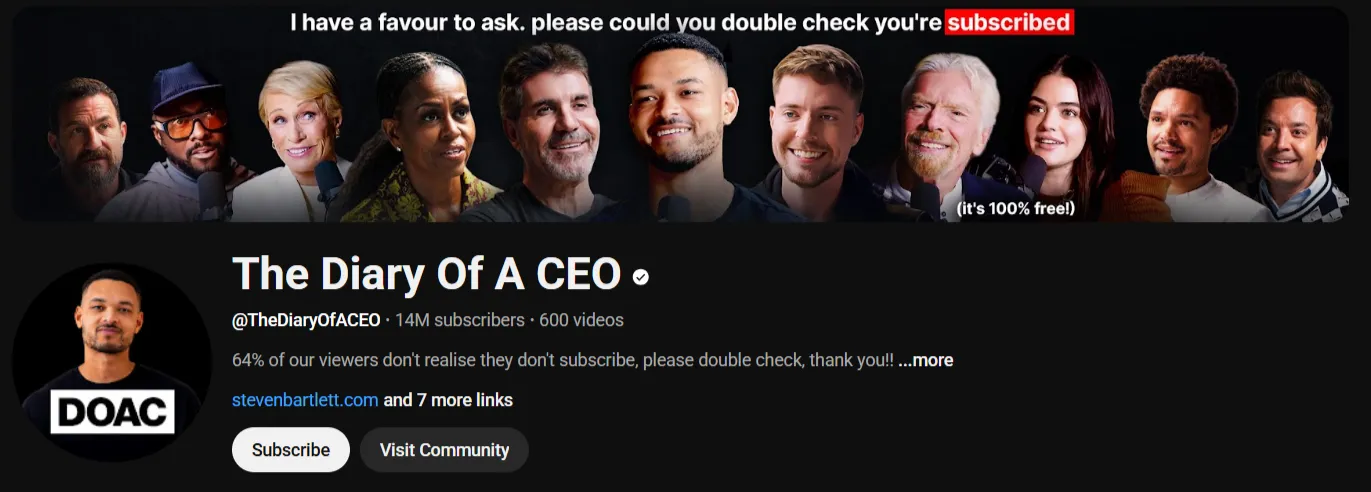Click the channel title "The Diary Of A CEO"

point(427,274)
